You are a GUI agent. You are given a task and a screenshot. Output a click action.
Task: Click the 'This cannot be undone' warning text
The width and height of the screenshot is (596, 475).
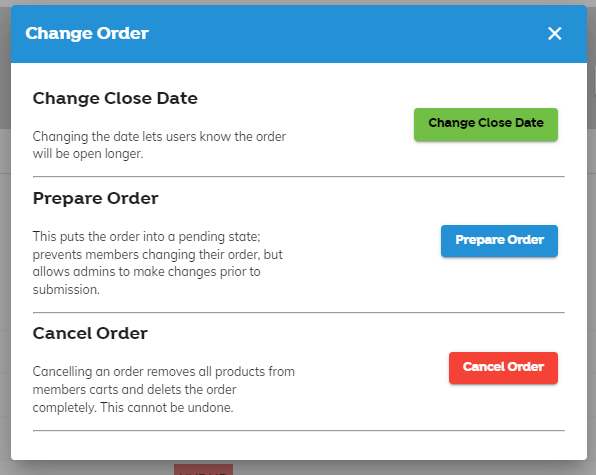click(167, 407)
